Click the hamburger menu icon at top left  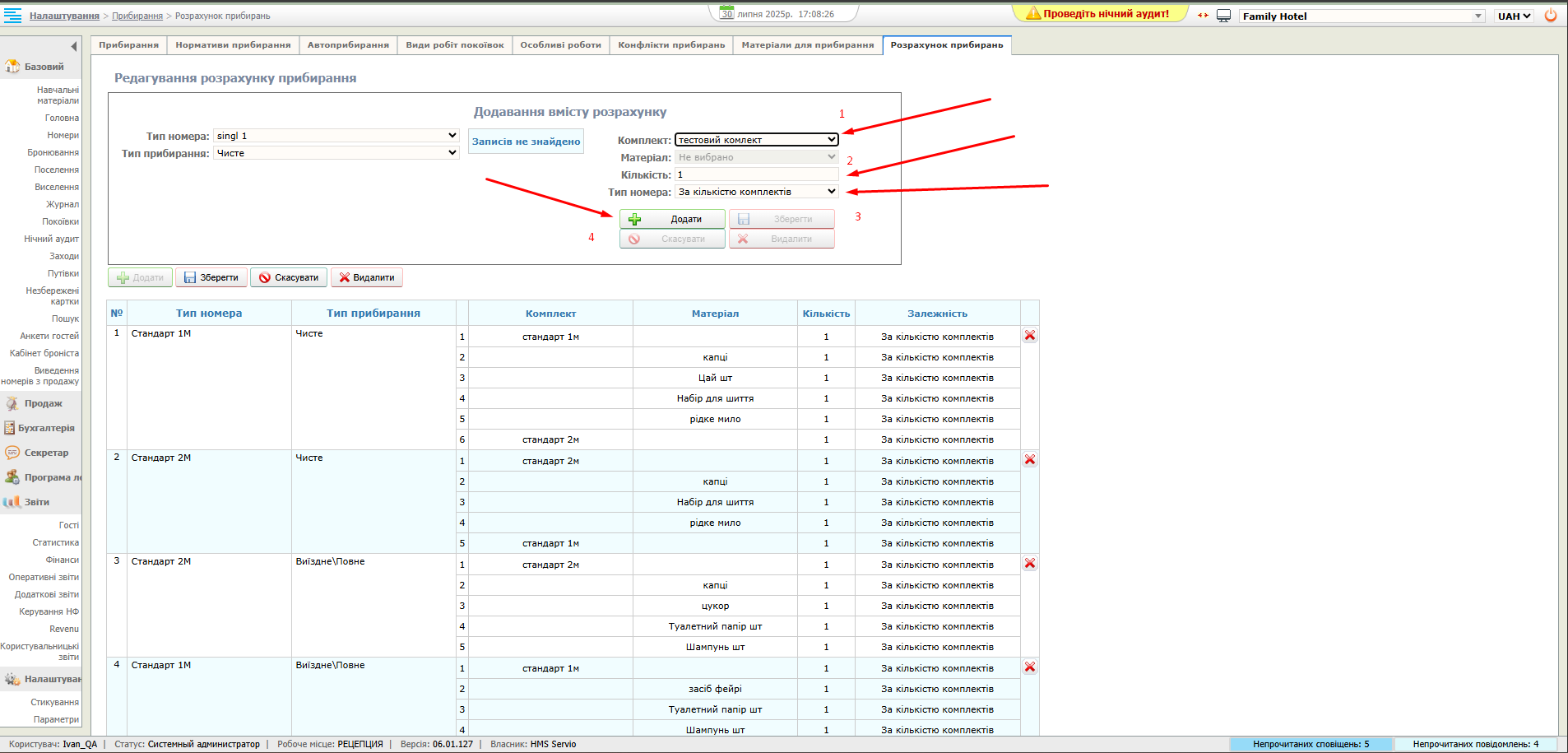(x=12, y=16)
